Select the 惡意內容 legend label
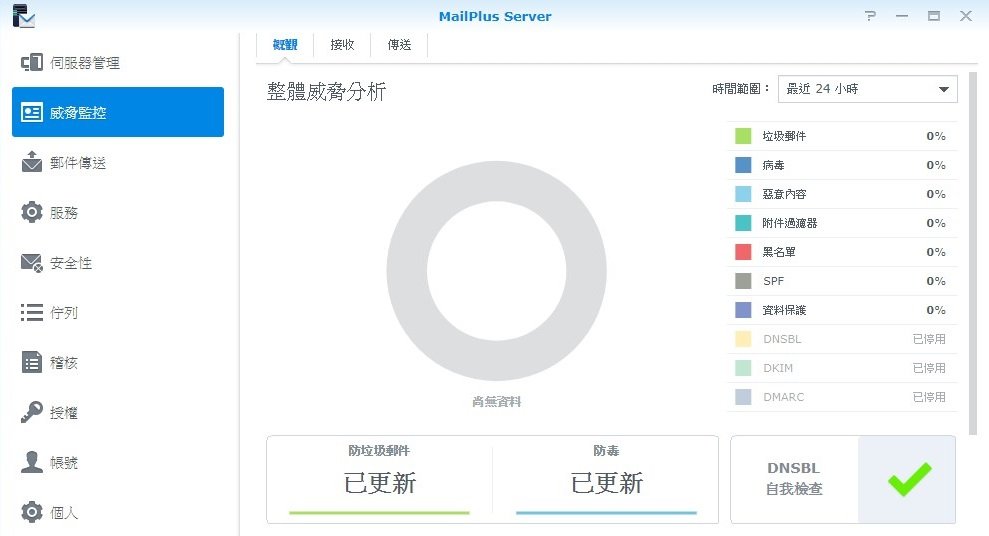The image size is (989, 536). pyautogui.click(x=784, y=194)
